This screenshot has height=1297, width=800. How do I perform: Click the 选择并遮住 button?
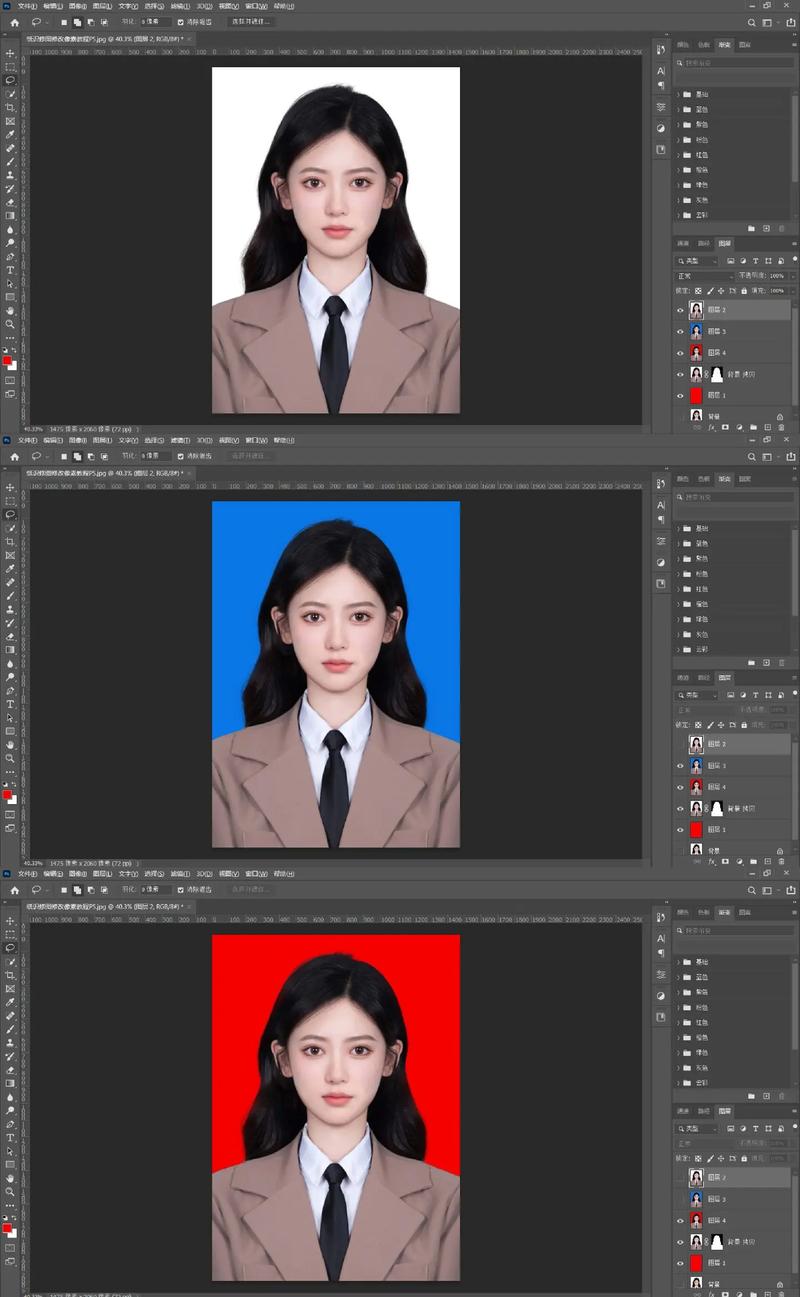pyautogui.click(x=250, y=22)
